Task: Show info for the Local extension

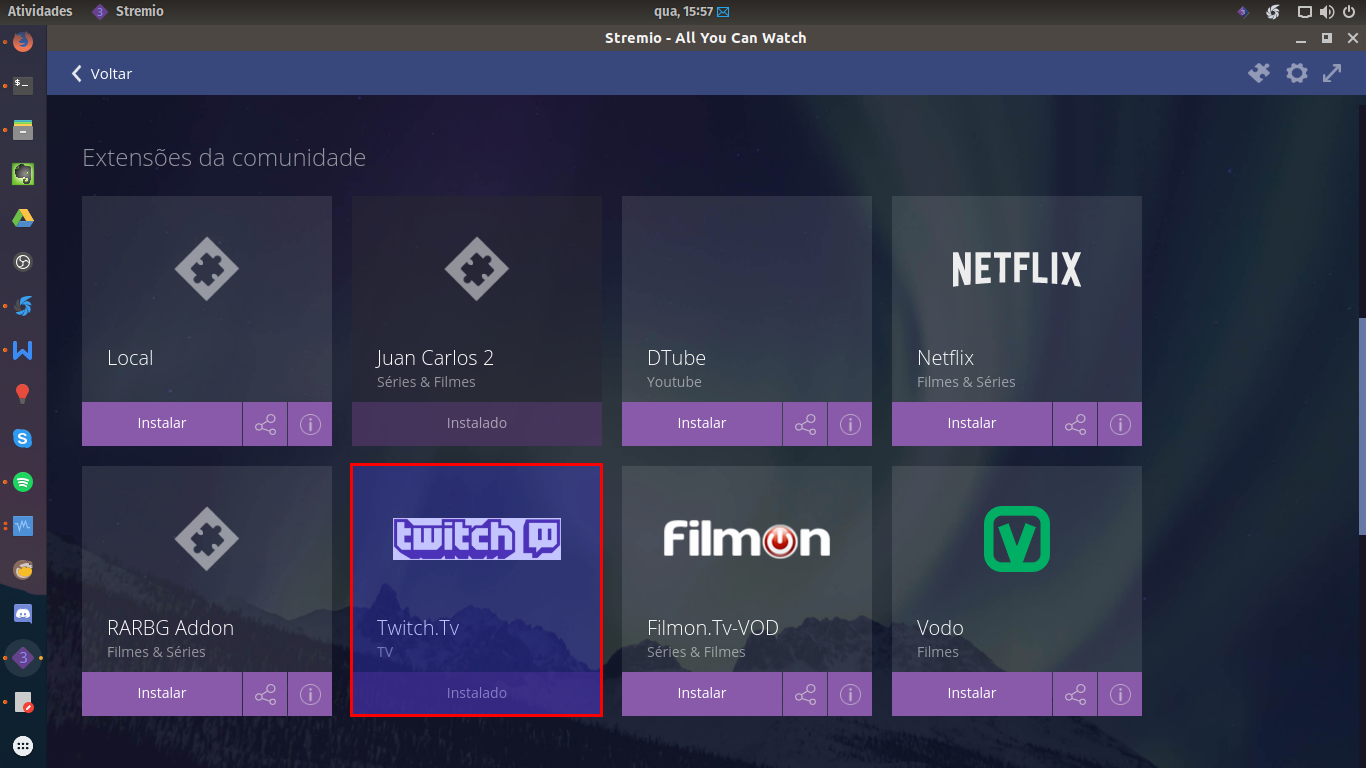Action: click(x=310, y=424)
